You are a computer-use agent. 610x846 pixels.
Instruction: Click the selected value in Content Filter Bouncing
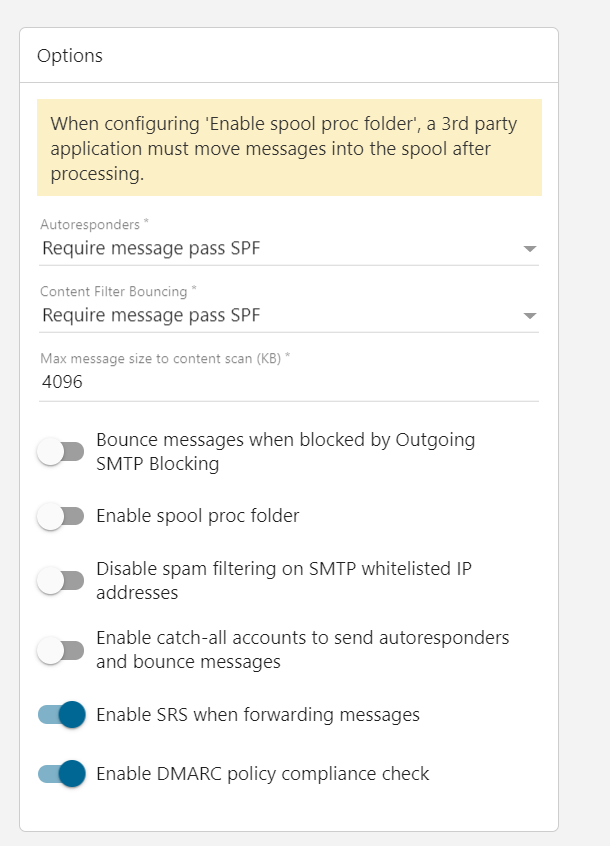pyautogui.click(x=150, y=315)
